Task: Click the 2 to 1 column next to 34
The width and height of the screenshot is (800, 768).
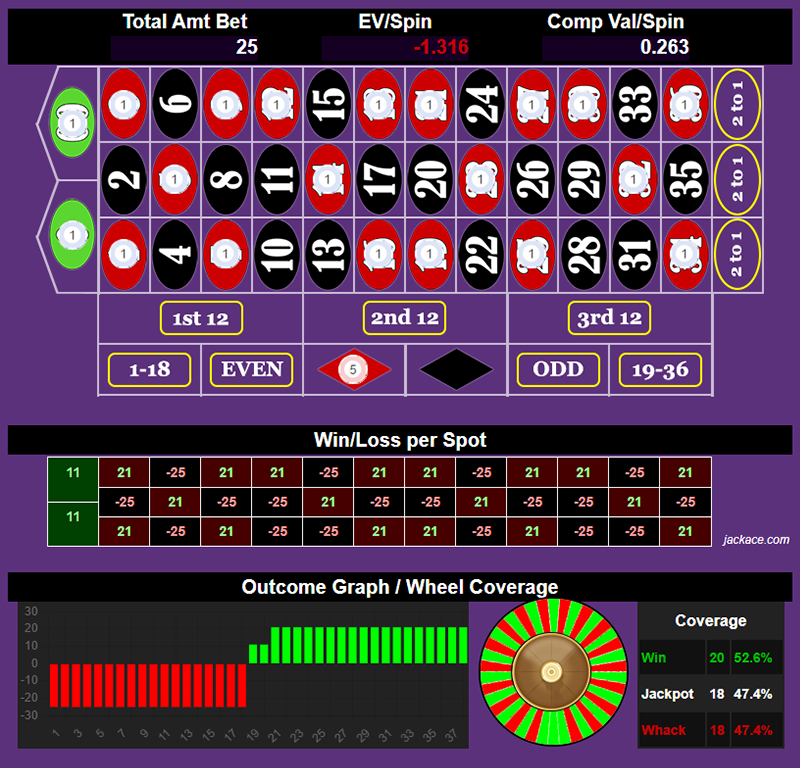Action: (x=737, y=254)
